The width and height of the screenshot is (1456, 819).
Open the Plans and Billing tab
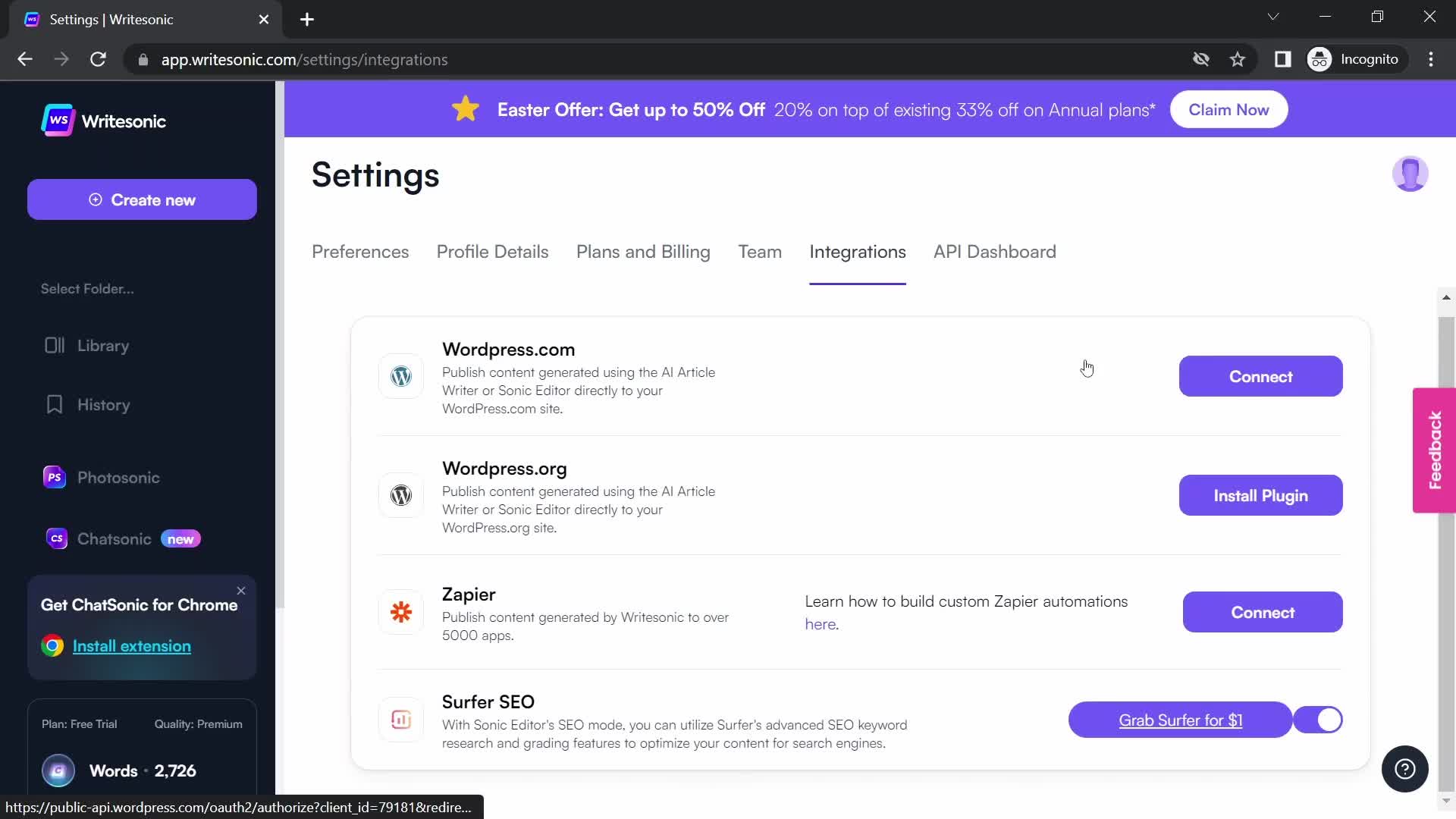coord(644,252)
